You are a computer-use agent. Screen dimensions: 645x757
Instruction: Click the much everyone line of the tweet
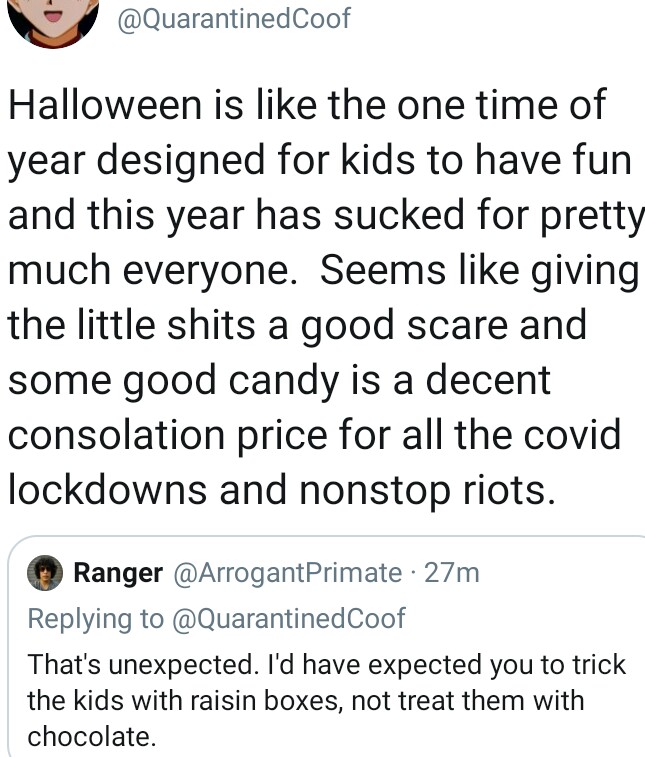323,270
